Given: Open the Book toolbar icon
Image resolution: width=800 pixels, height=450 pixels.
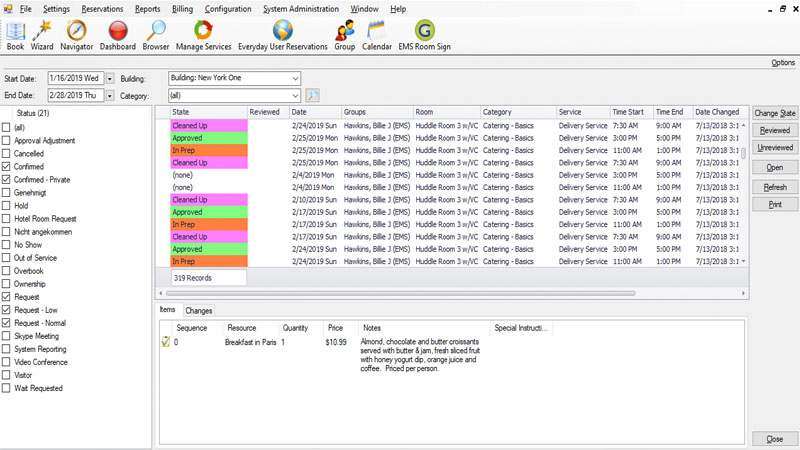Looking at the screenshot, I should tap(15, 35).
